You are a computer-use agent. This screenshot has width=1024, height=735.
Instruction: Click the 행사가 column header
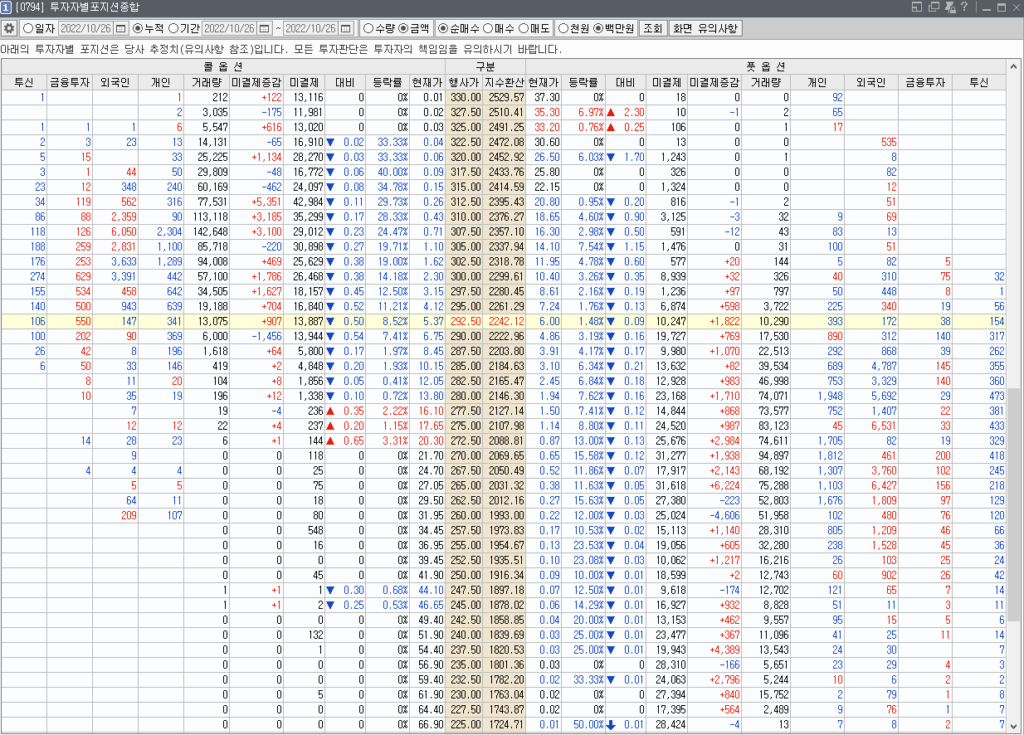tap(464, 82)
